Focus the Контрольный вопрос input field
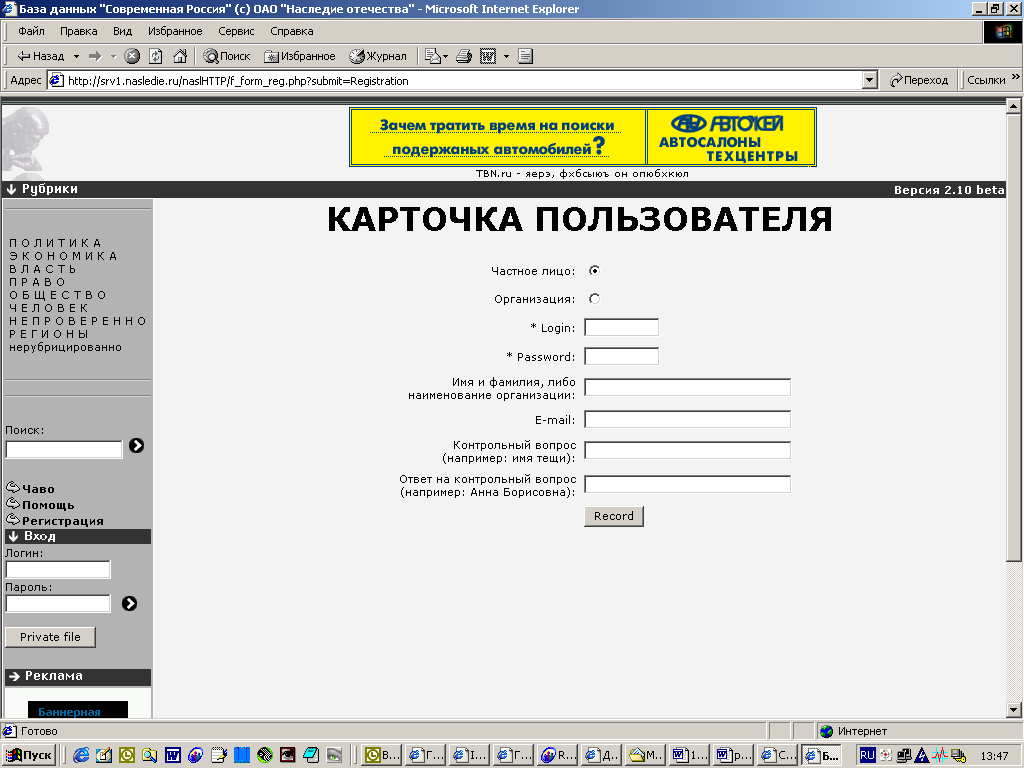This screenshot has height=768, width=1024. [x=687, y=451]
